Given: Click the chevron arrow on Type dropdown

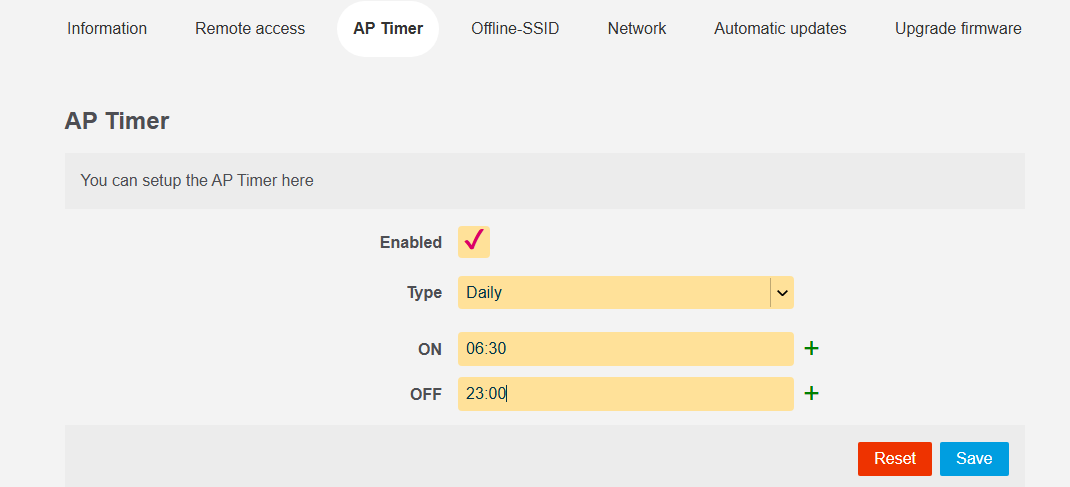Looking at the screenshot, I should click(782, 293).
